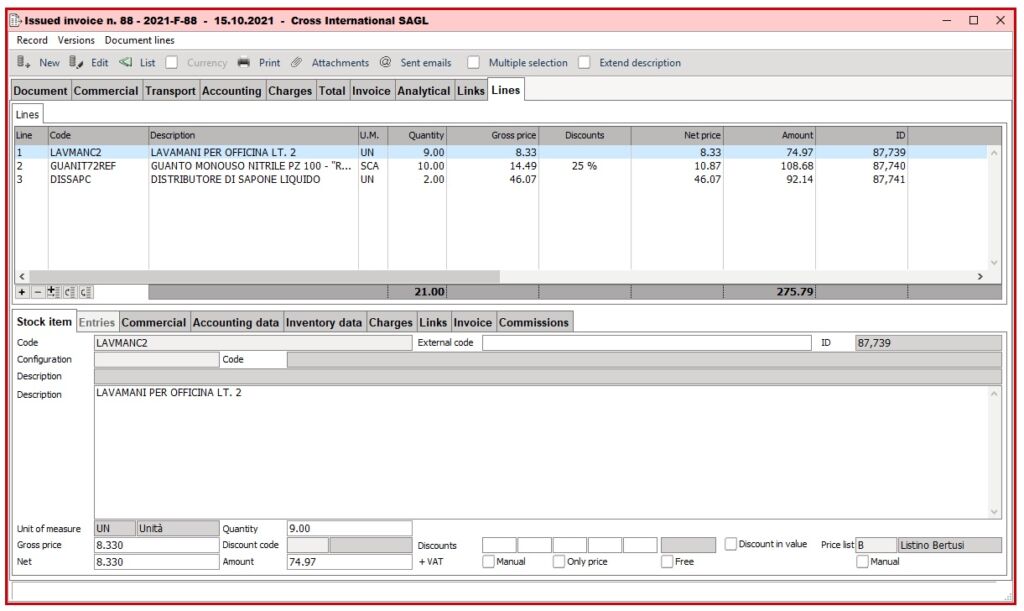The image size is (1024, 611).
Task: Tick the Extend description checkbox
Action: (584, 63)
